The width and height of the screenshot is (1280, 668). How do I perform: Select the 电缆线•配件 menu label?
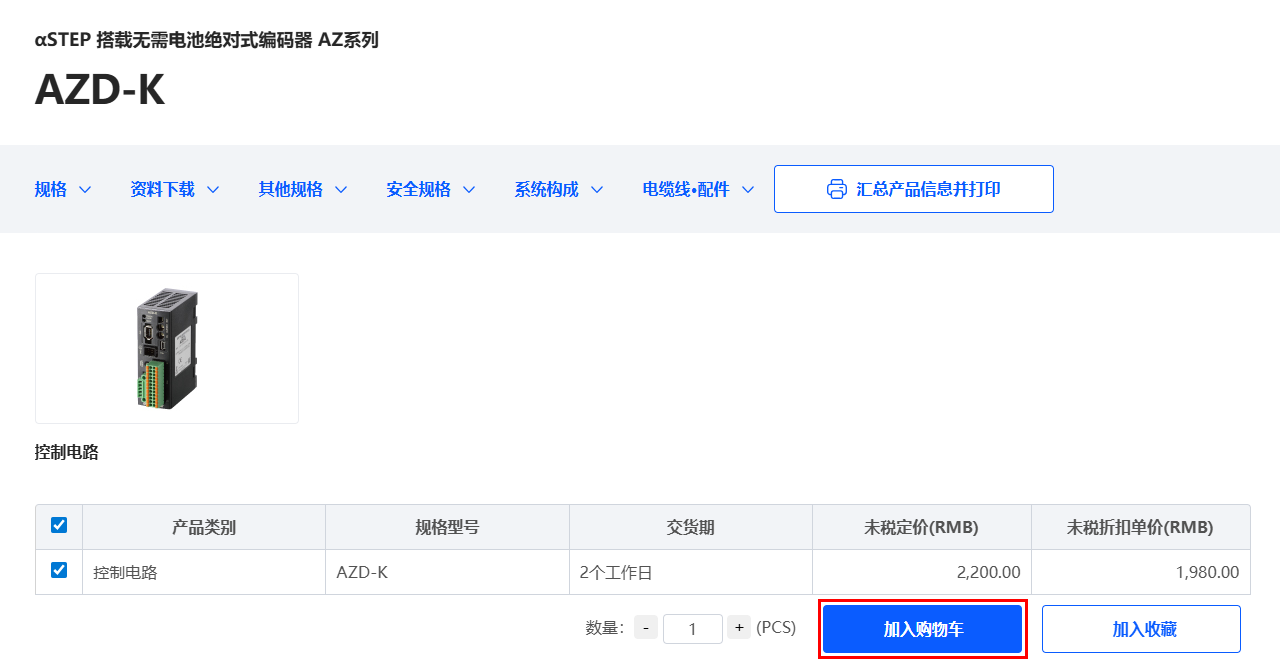click(x=686, y=189)
